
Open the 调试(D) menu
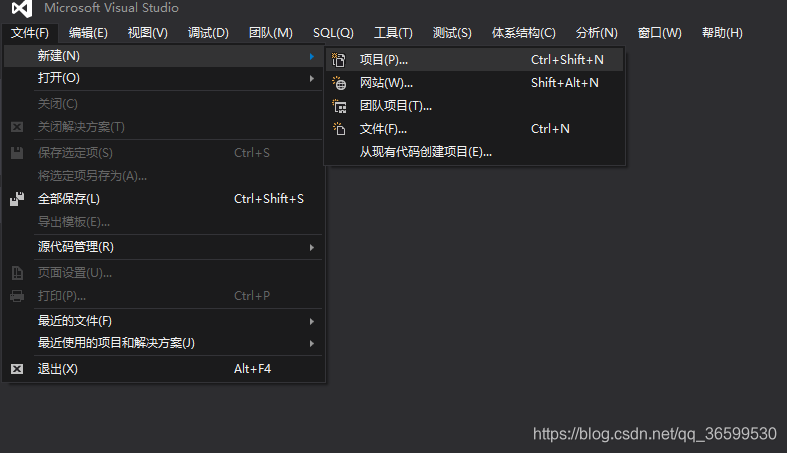point(208,33)
